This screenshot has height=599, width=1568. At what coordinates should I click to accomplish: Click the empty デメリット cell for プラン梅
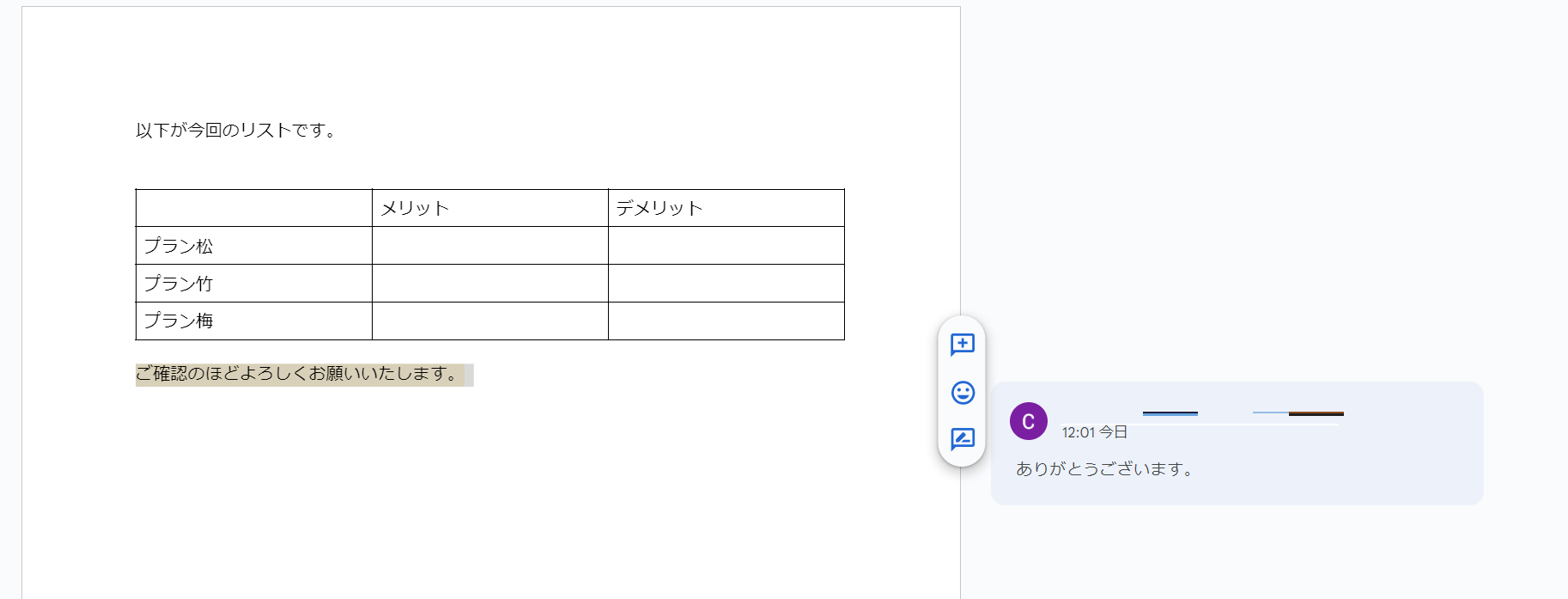tap(726, 321)
